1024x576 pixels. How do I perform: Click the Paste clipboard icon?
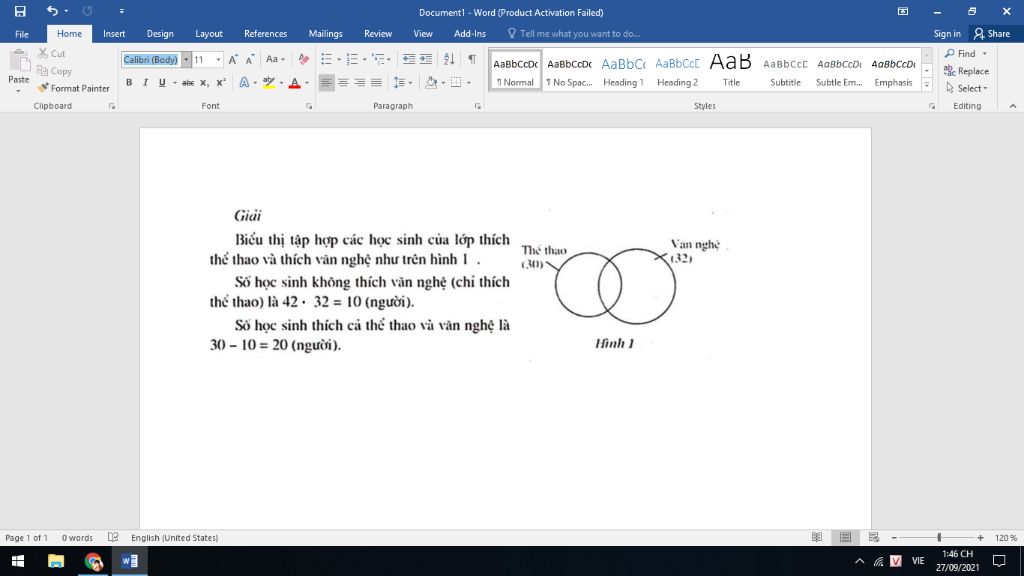[19, 61]
